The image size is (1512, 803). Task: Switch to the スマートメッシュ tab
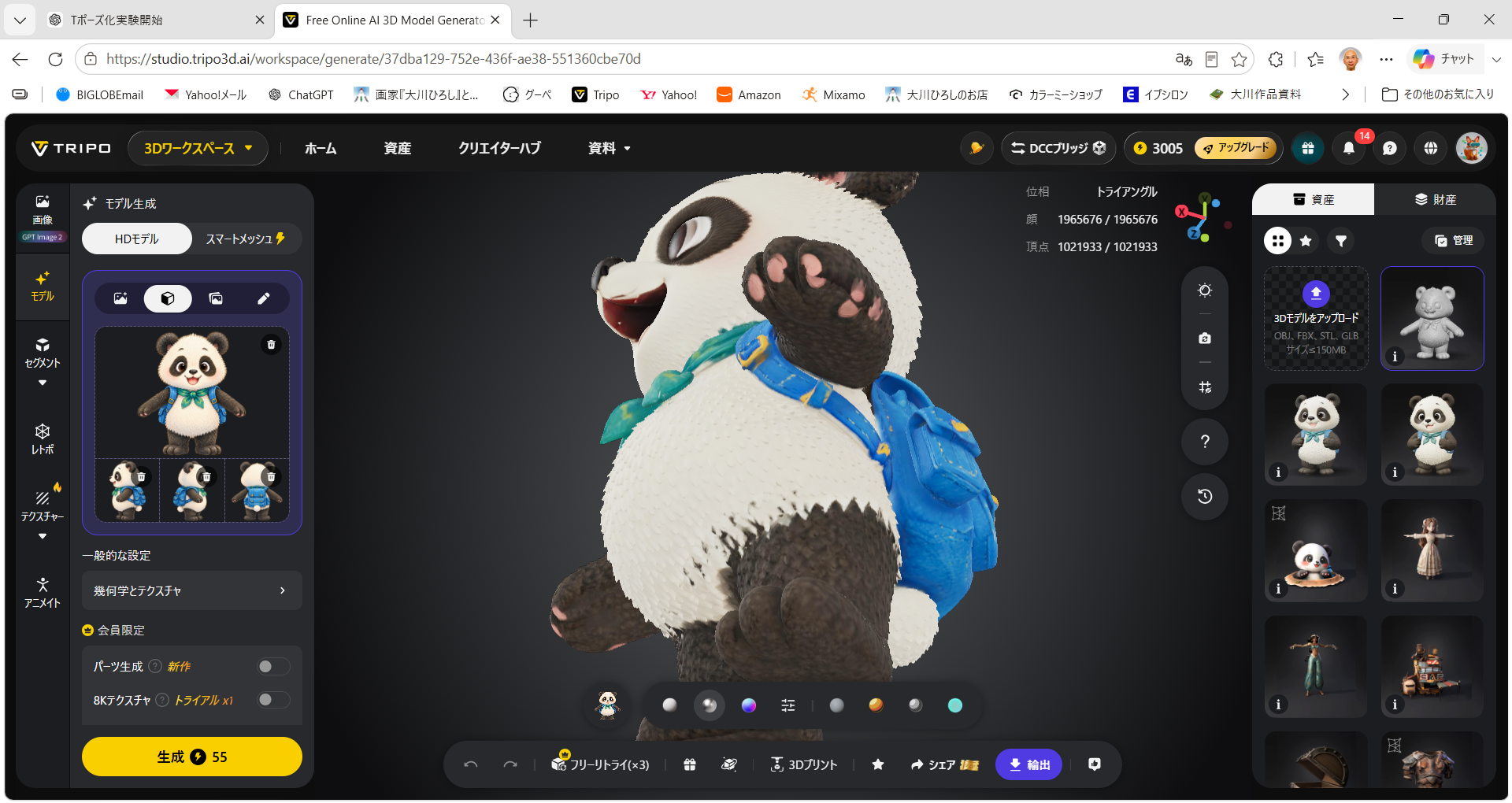[245, 239]
